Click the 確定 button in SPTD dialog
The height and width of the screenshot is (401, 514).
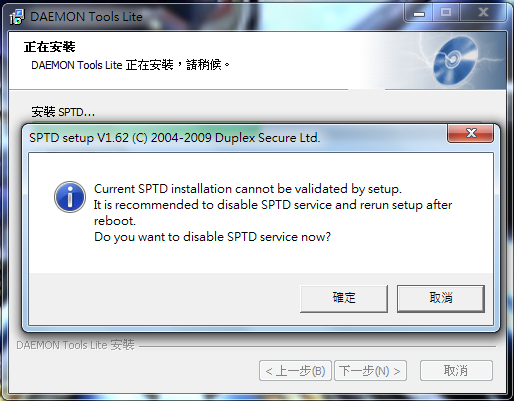[344, 298]
